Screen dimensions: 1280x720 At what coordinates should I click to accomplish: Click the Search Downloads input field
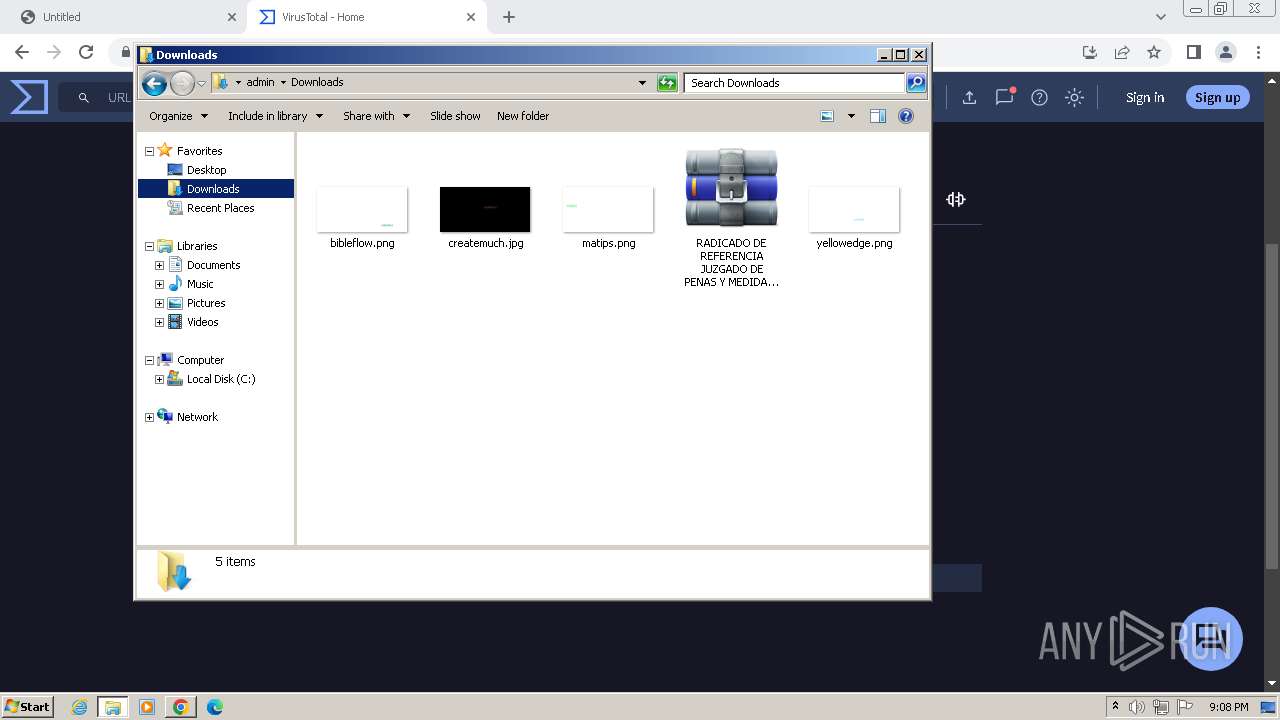tap(794, 83)
